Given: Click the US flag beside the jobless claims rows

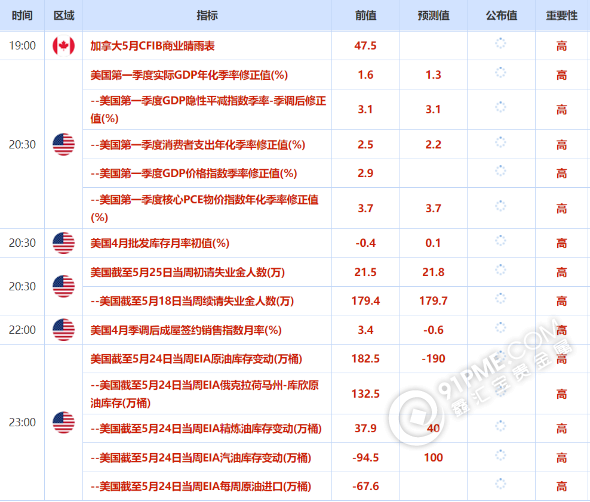Looking at the screenshot, I should coord(64,286).
